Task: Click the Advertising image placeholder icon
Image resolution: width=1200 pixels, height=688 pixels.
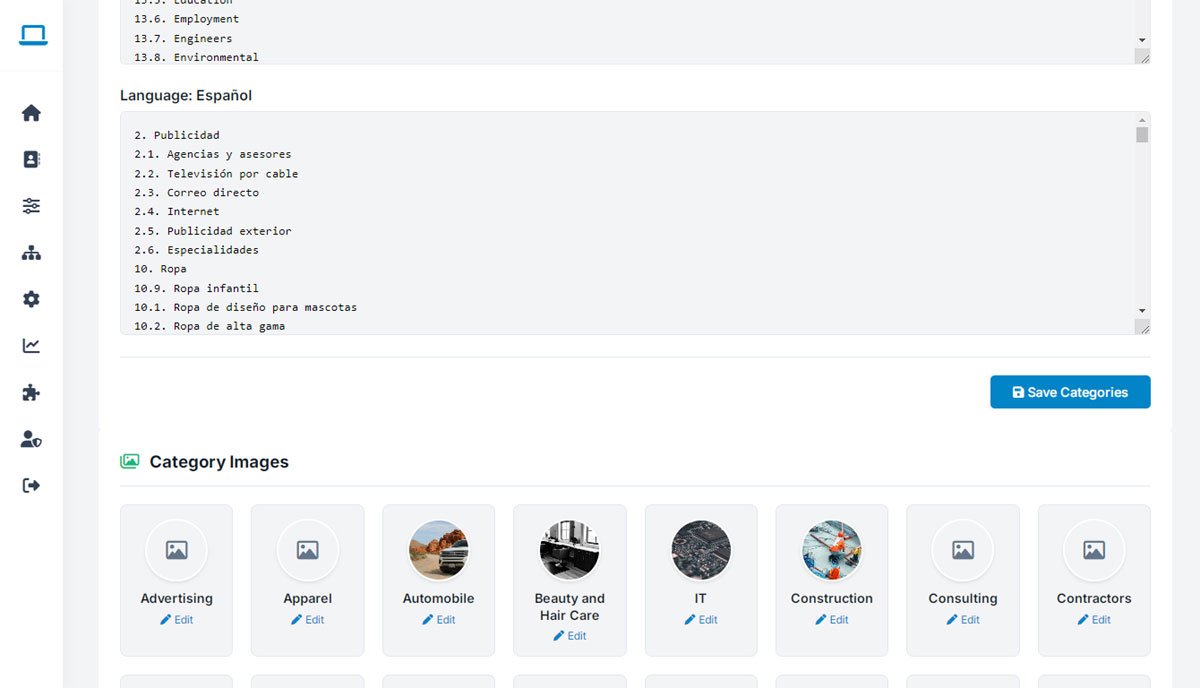Action: [176, 550]
